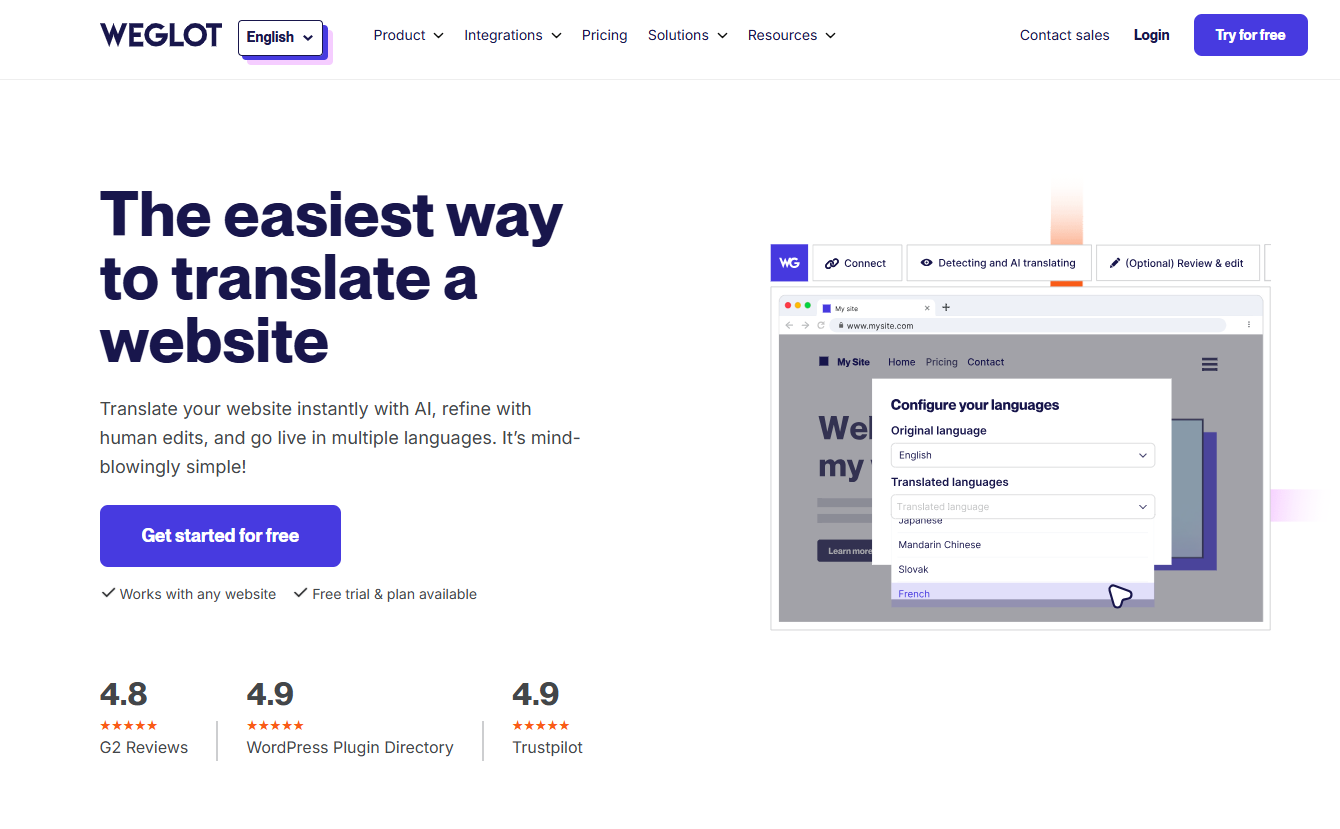1340x829 pixels.
Task: Click Pricing in the mock site nav
Action: click(x=941, y=362)
